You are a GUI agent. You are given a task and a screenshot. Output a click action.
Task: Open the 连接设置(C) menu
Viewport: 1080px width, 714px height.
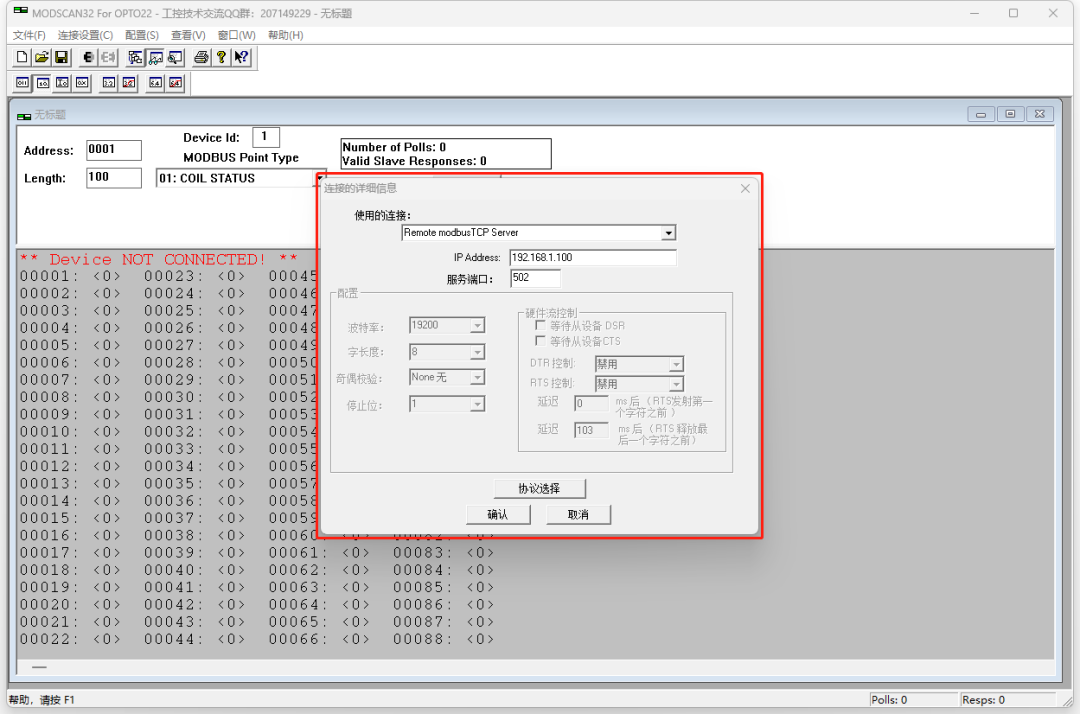point(87,35)
